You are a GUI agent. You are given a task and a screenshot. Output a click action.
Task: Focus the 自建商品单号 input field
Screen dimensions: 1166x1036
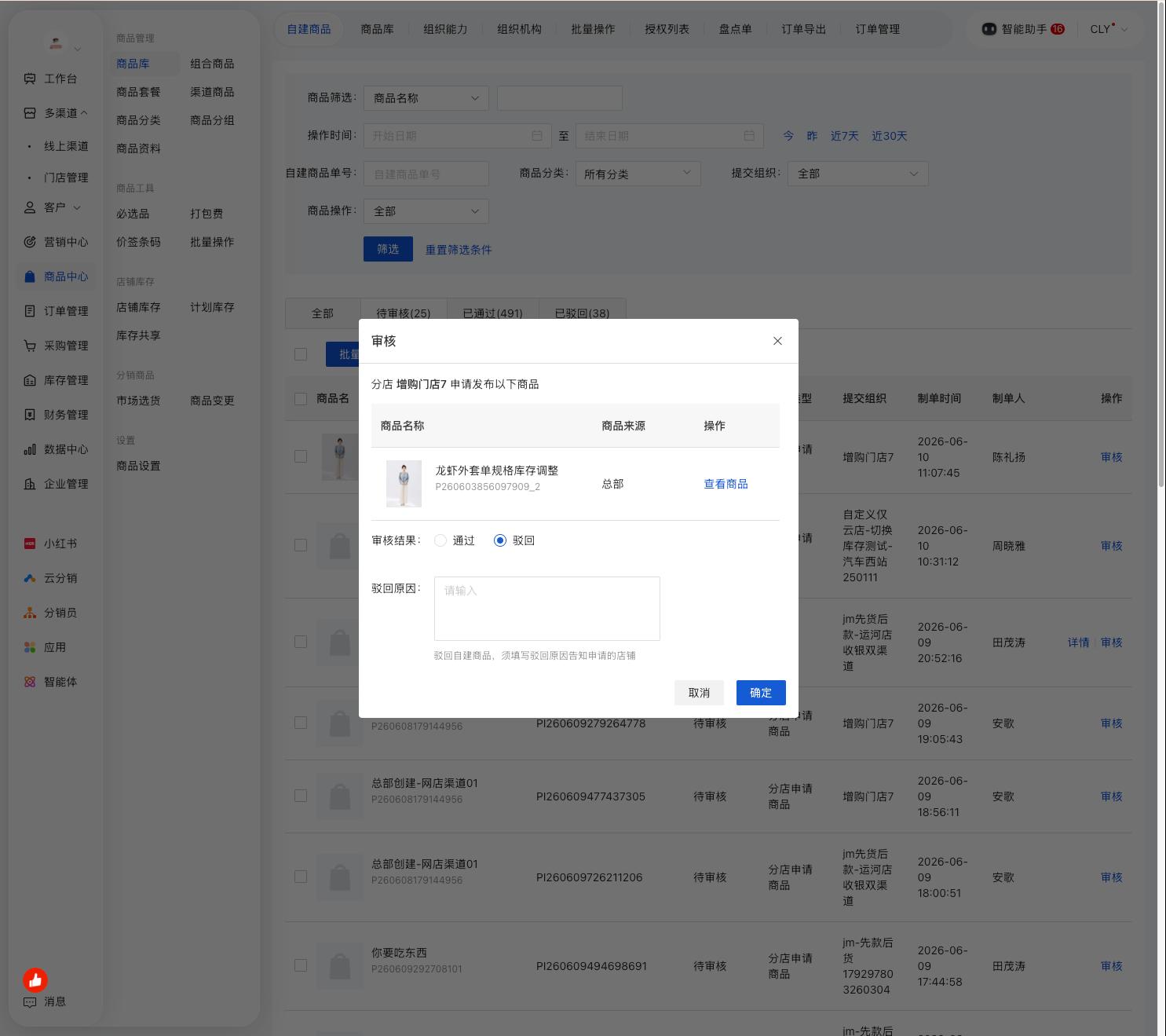pyautogui.click(x=426, y=174)
